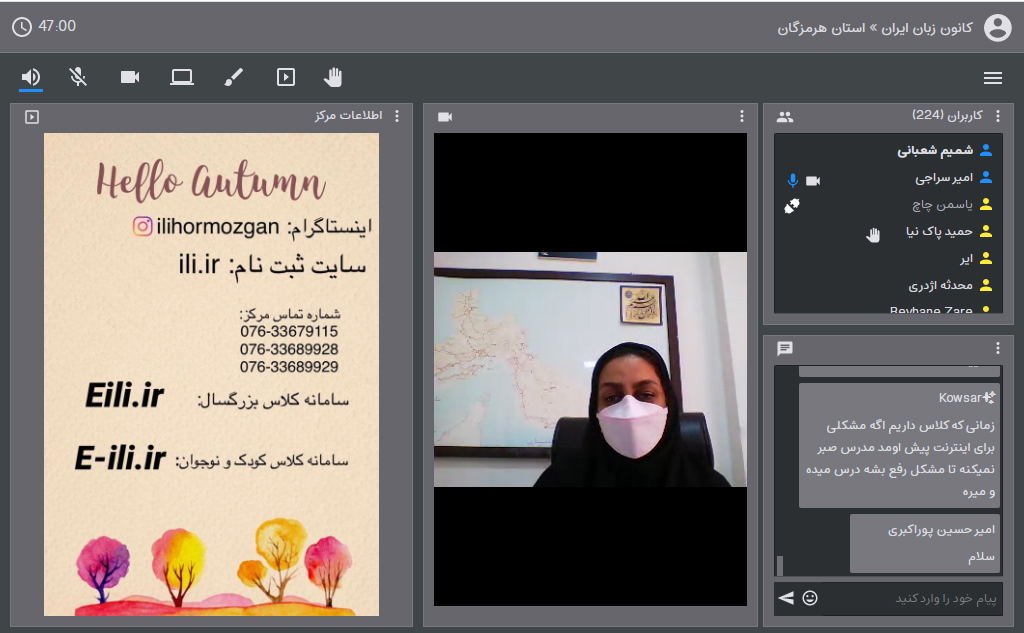Click the external video playback toolbar icon
The image size is (1024, 633).
point(285,77)
